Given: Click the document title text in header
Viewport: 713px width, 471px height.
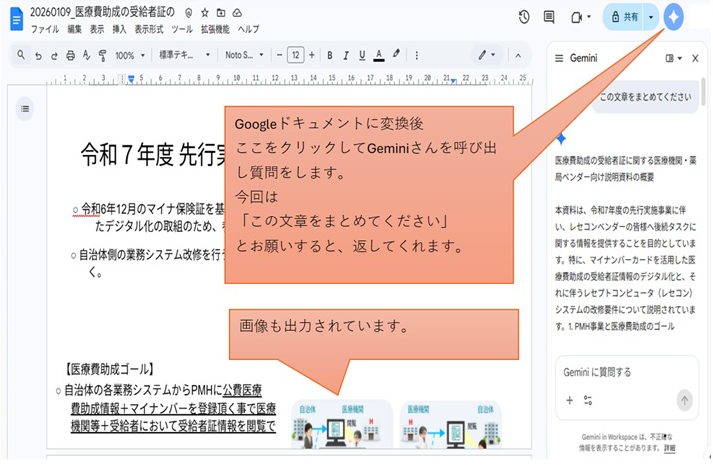Looking at the screenshot, I should (102, 12).
